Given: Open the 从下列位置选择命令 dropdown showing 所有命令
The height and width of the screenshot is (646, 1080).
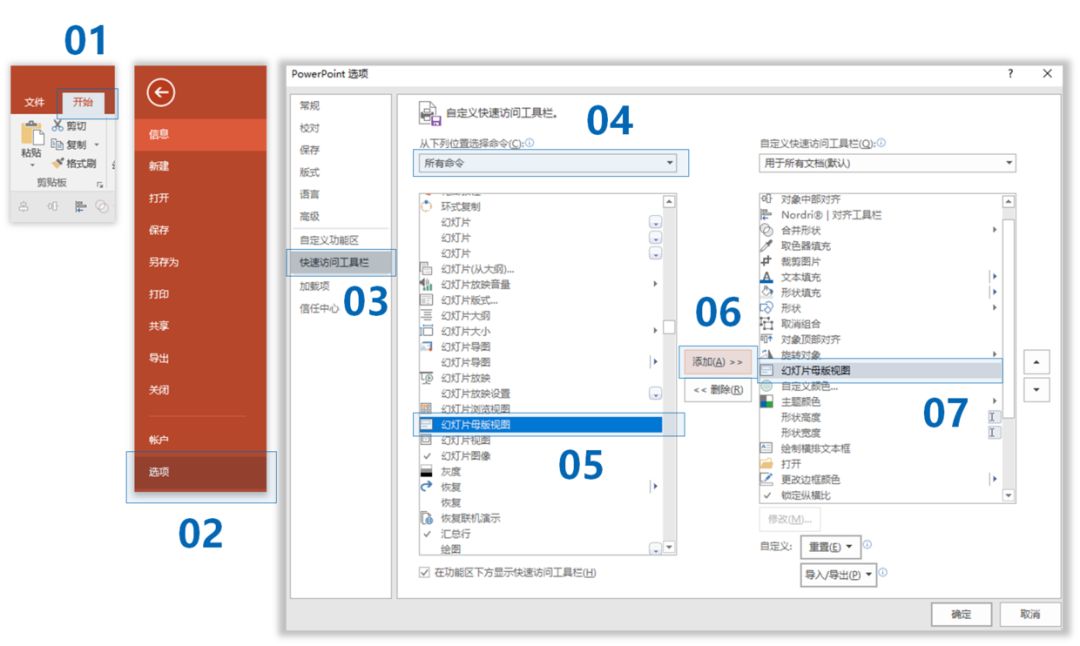Looking at the screenshot, I should pyautogui.click(x=548, y=163).
